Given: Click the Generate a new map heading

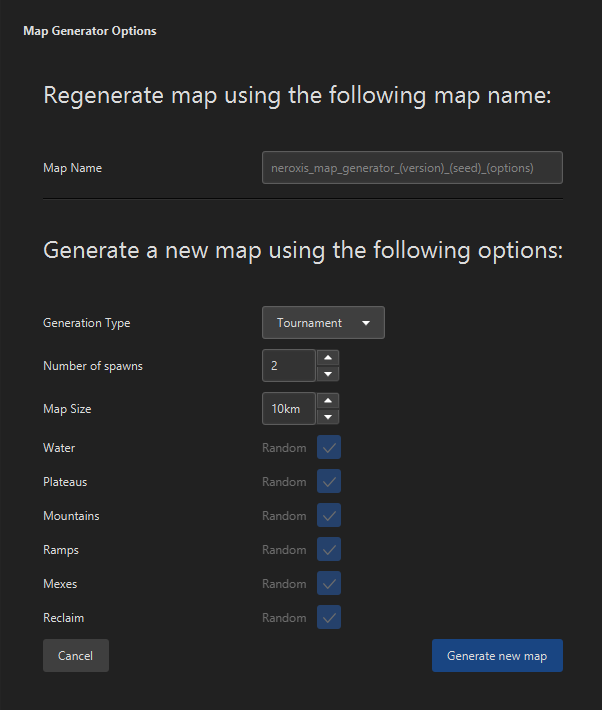Looking at the screenshot, I should (303, 250).
